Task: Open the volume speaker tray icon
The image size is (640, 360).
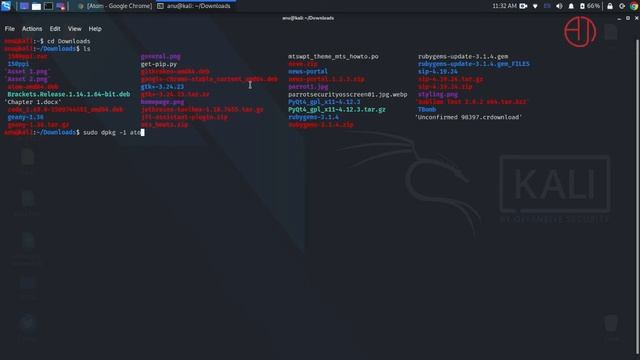Action: 559,6
